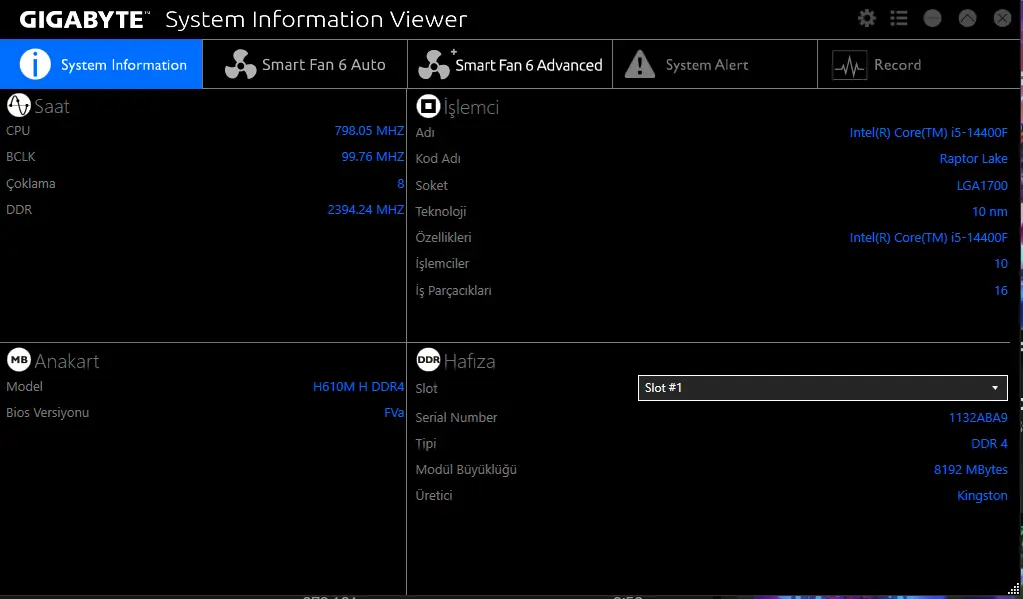Click the Saat clock waveform icon
Image resolution: width=1023 pixels, height=599 pixels.
18,105
